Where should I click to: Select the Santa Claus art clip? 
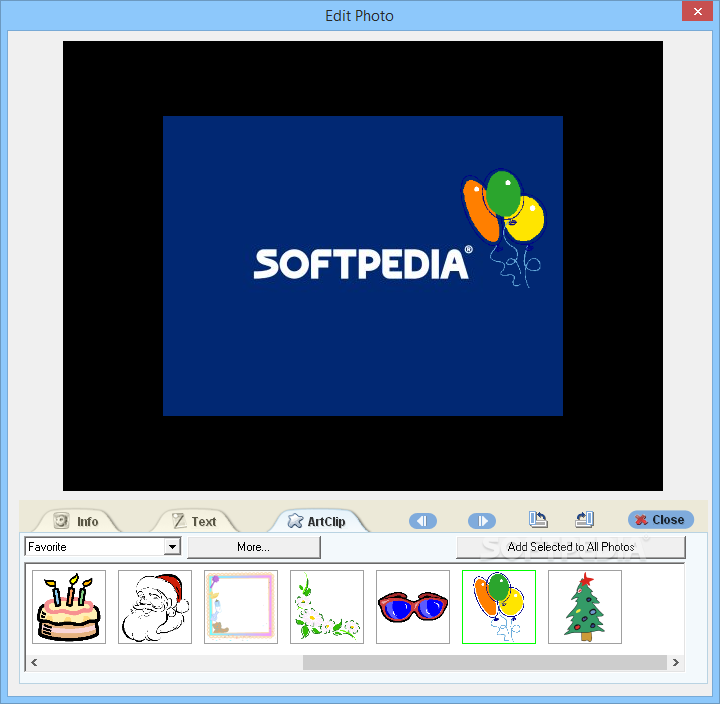point(155,607)
